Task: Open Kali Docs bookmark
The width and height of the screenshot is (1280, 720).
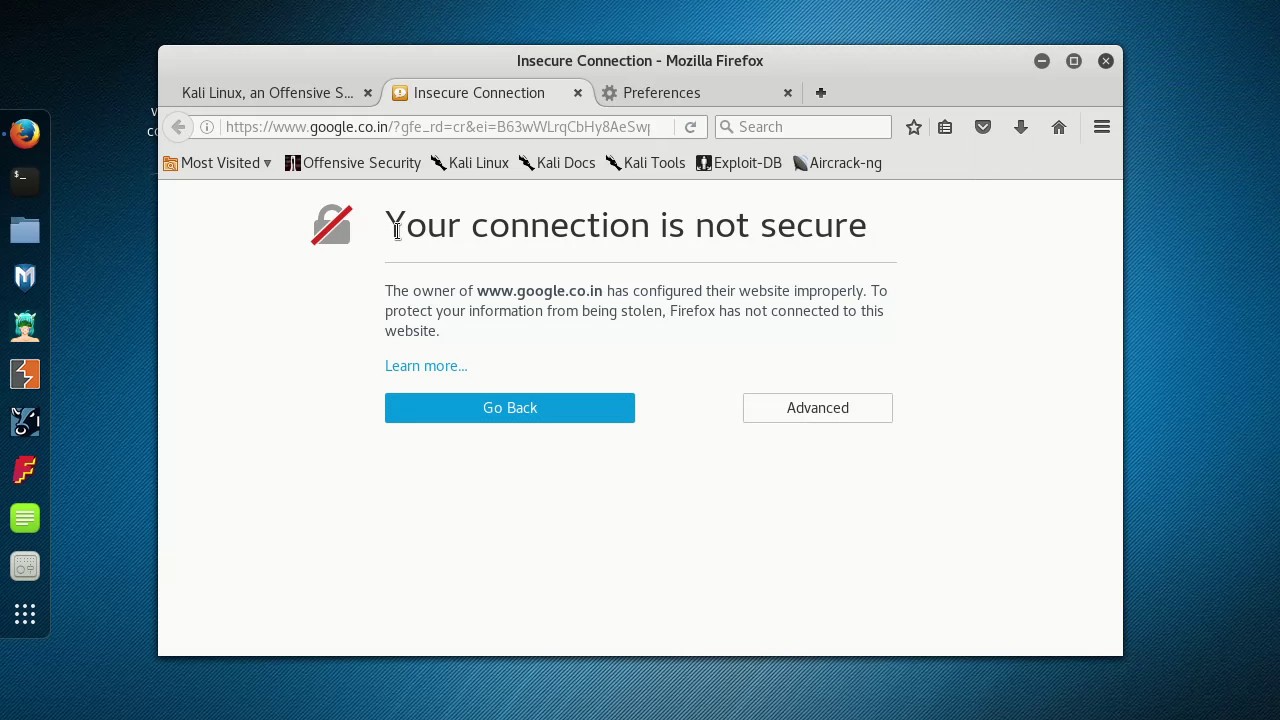Action: 557,163
